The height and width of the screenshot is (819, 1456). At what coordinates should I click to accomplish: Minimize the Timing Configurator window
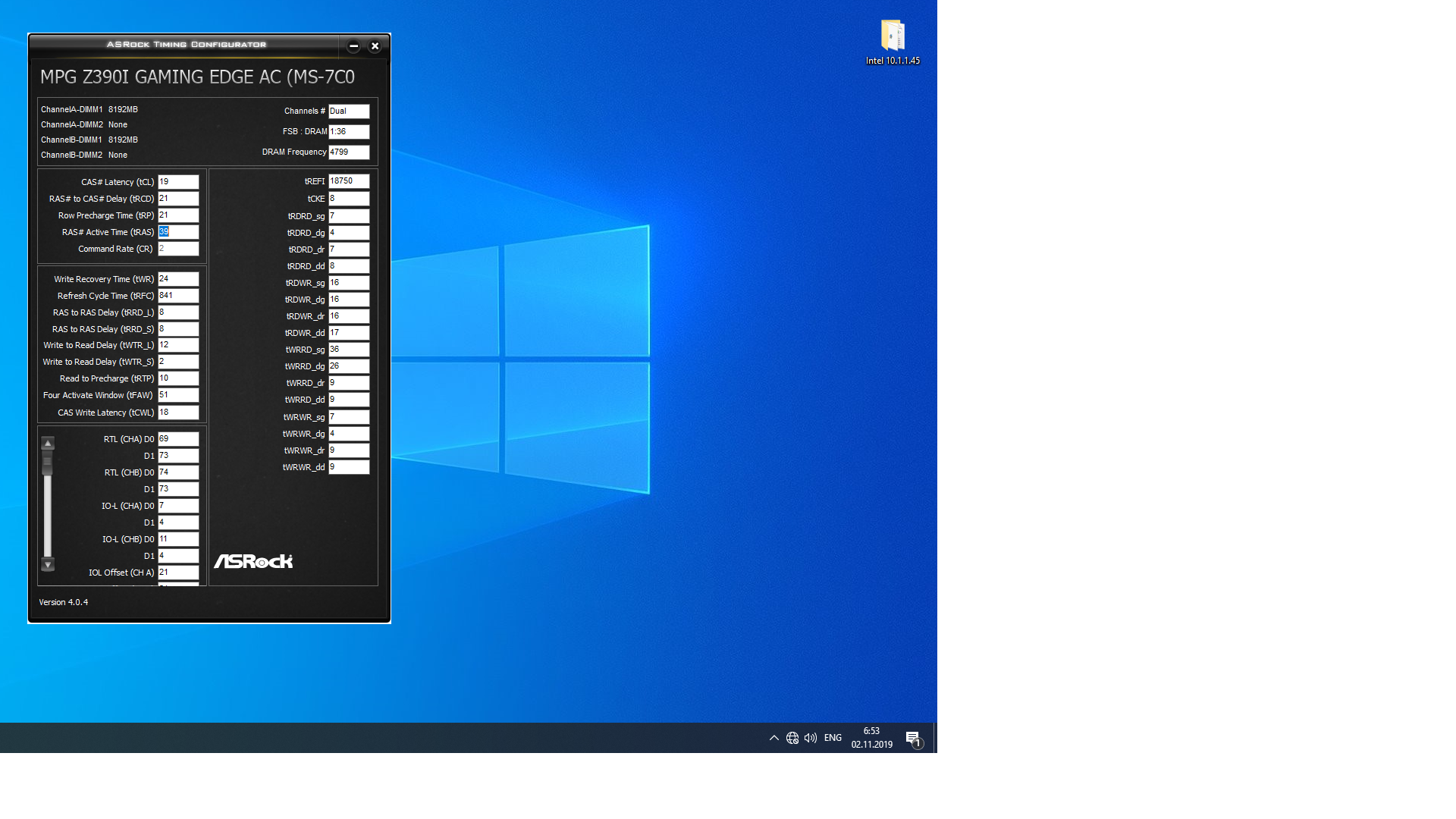click(x=353, y=46)
